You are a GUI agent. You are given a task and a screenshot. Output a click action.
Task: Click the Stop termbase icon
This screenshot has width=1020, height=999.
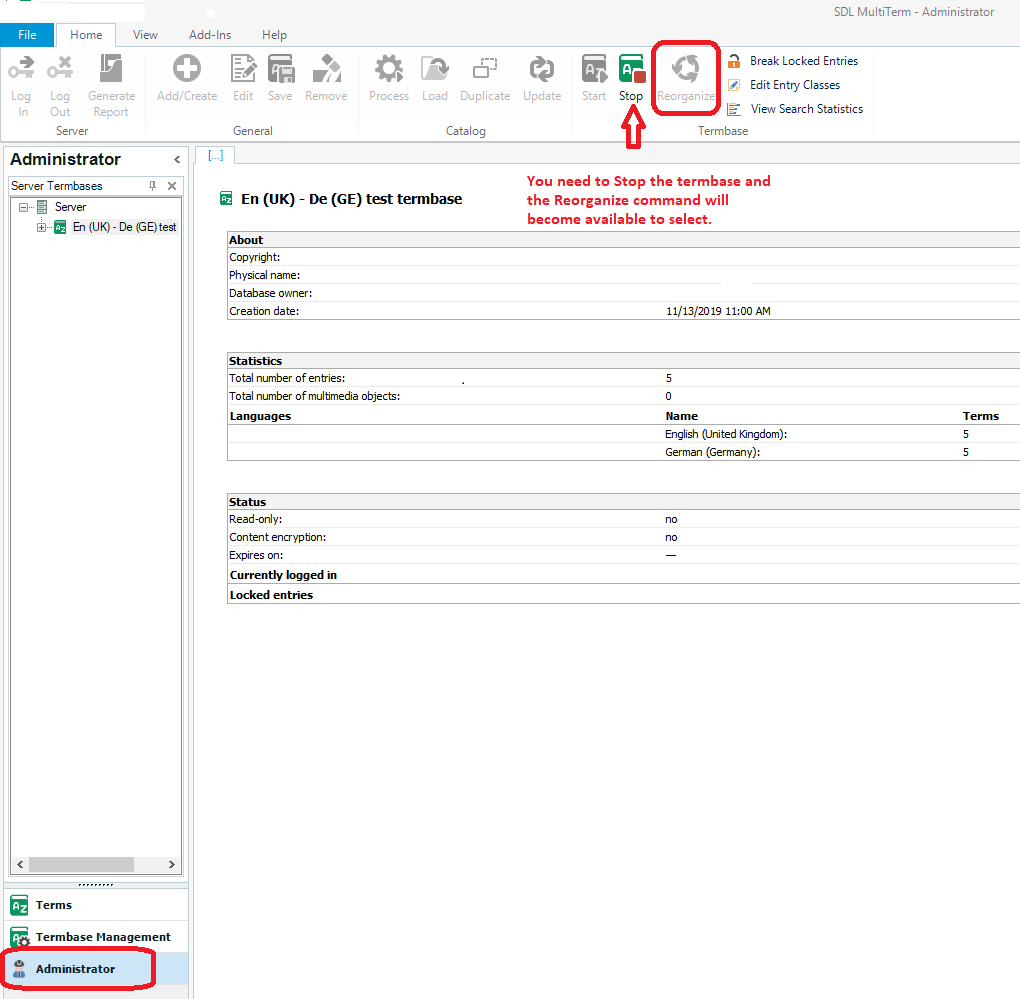pos(631,71)
